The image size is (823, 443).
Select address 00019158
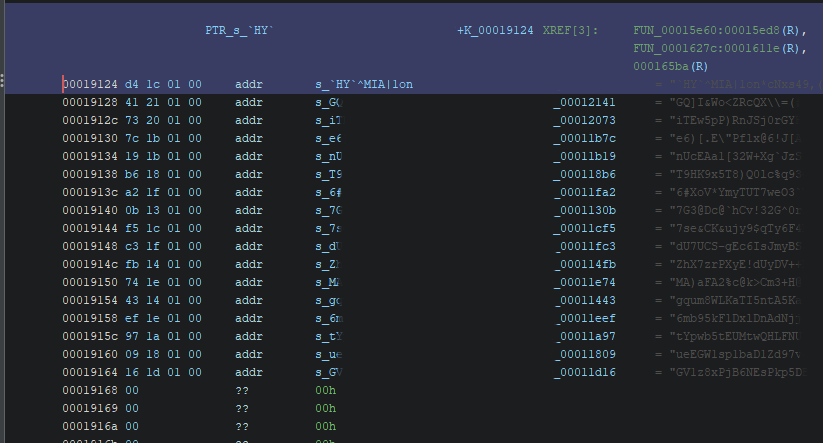90,319
